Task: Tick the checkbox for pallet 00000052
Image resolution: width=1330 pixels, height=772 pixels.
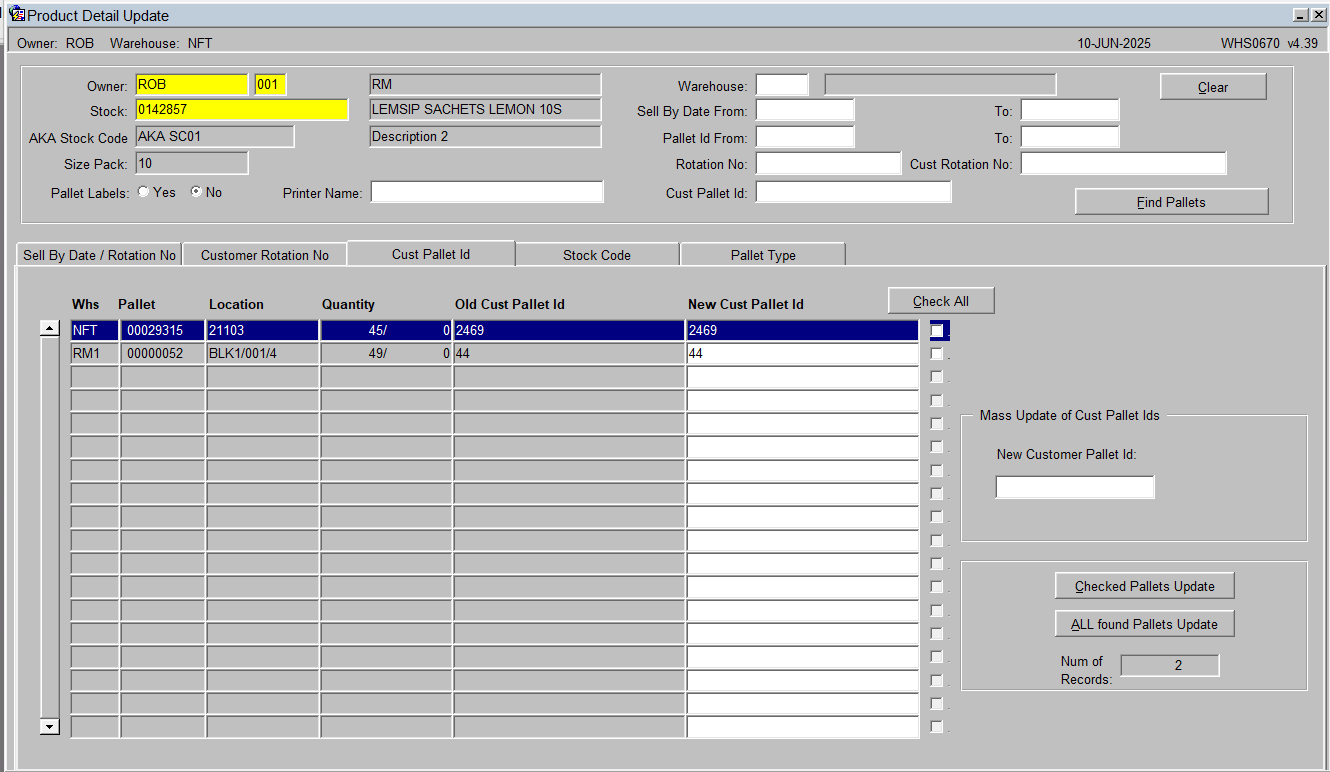Action: point(937,353)
